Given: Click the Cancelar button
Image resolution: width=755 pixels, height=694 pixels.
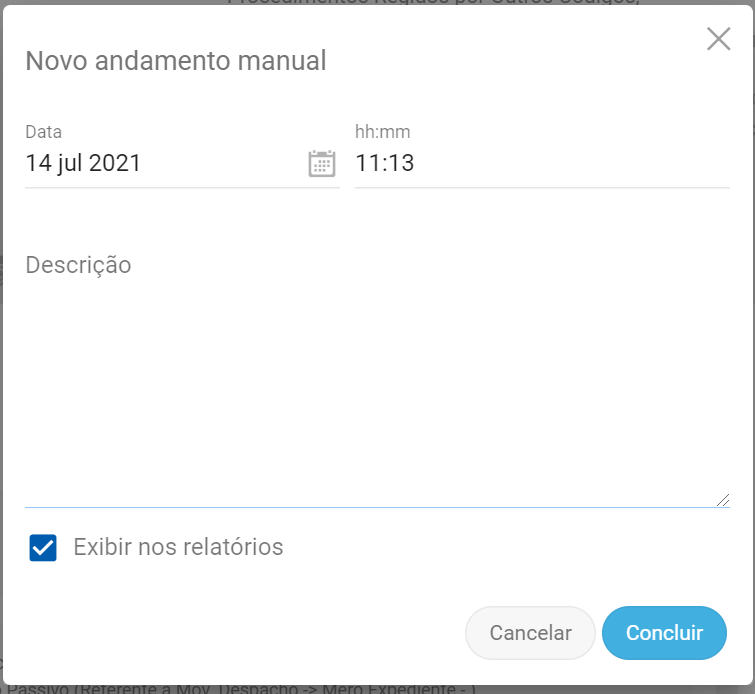Looking at the screenshot, I should (530, 633).
